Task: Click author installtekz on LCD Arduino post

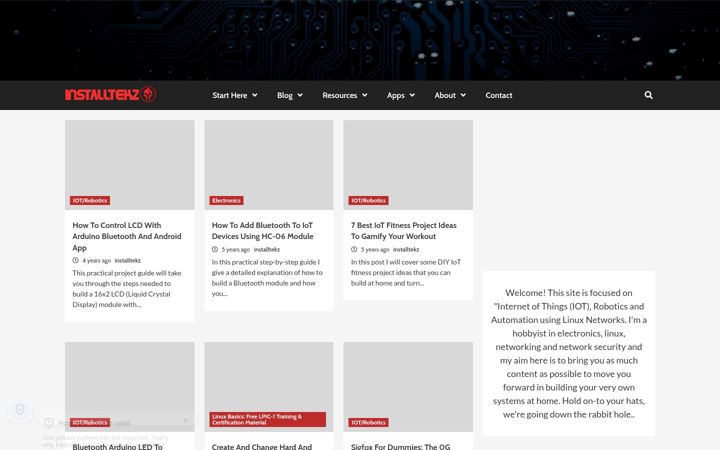Action: [x=128, y=260]
